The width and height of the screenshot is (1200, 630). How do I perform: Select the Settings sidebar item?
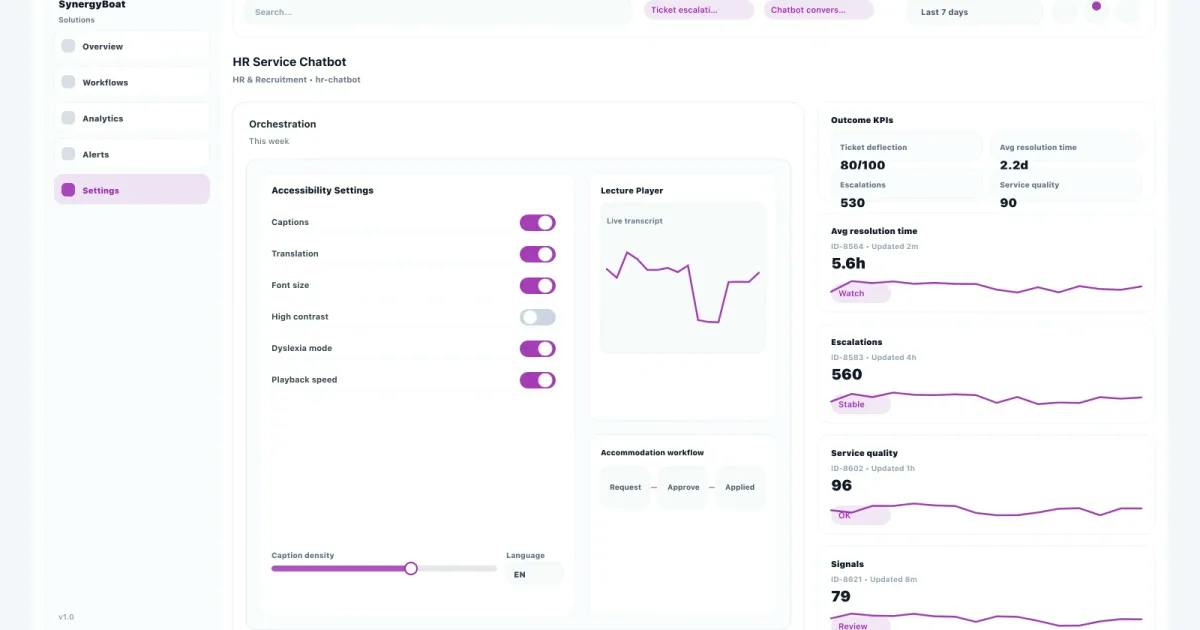click(132, 190)
